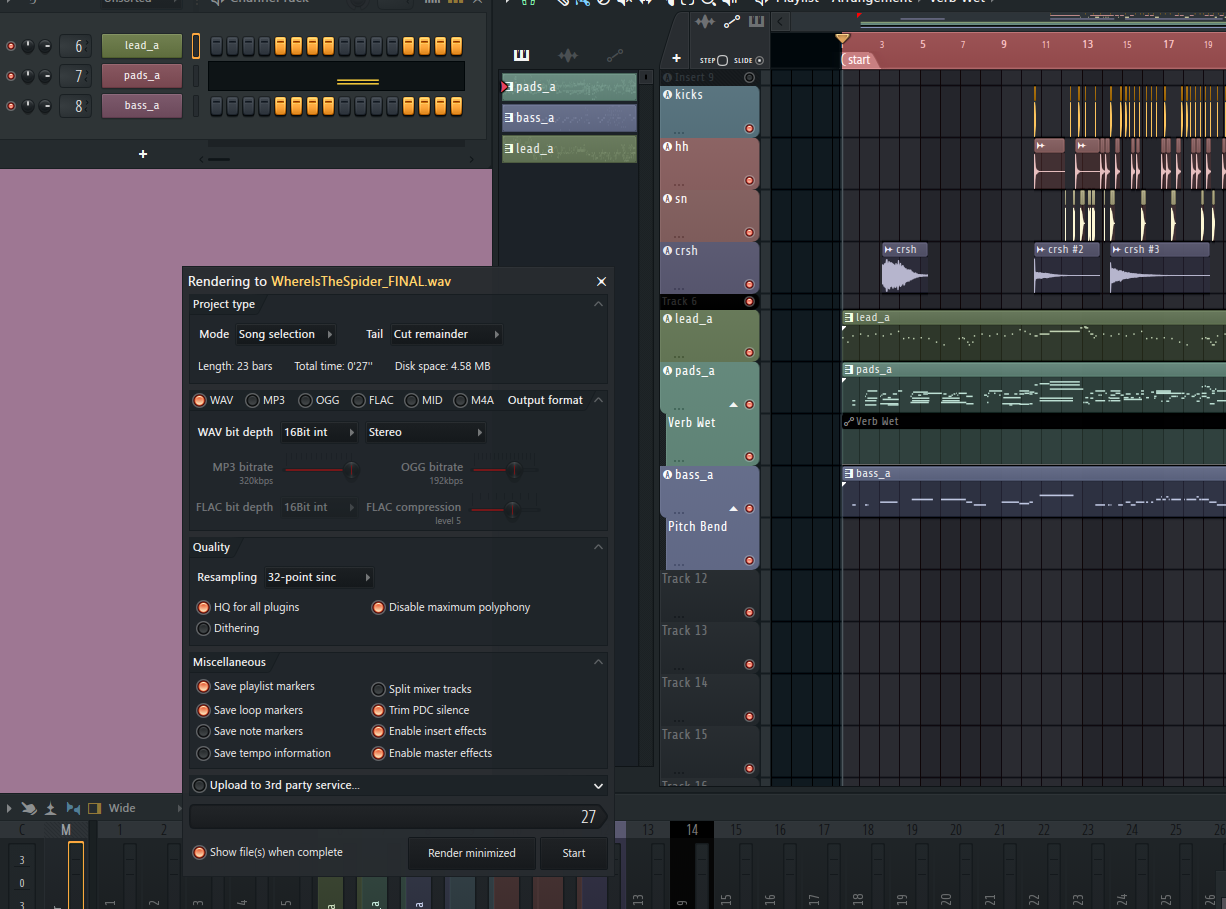Expand the Upload to 3rd party service section
This screenshot has height=909, width=1226.
[598, 786]
